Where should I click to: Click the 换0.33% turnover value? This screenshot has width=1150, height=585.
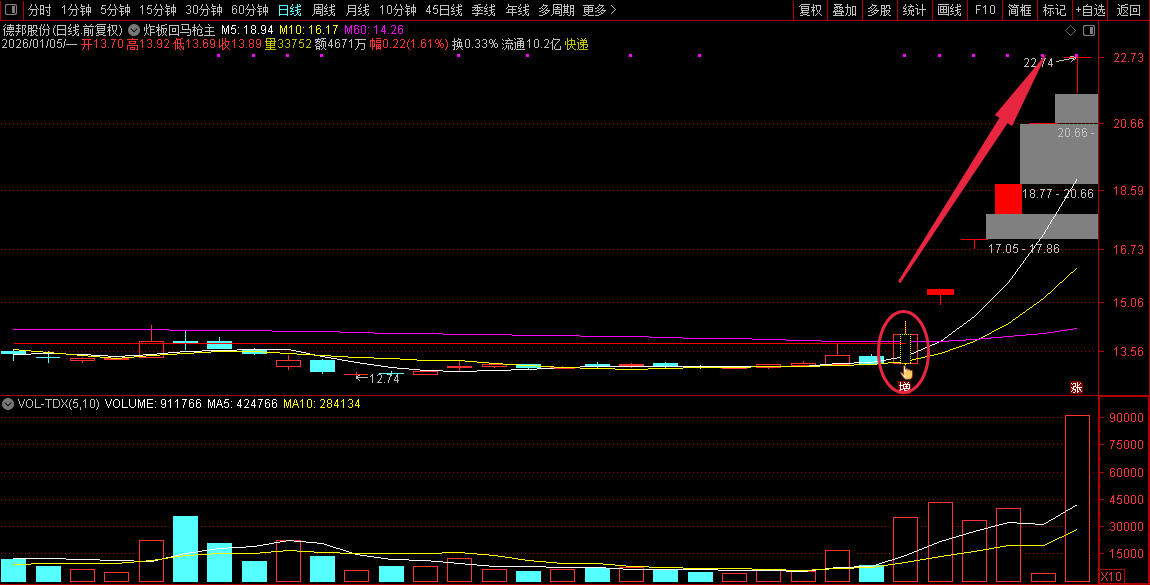[475, 44]
